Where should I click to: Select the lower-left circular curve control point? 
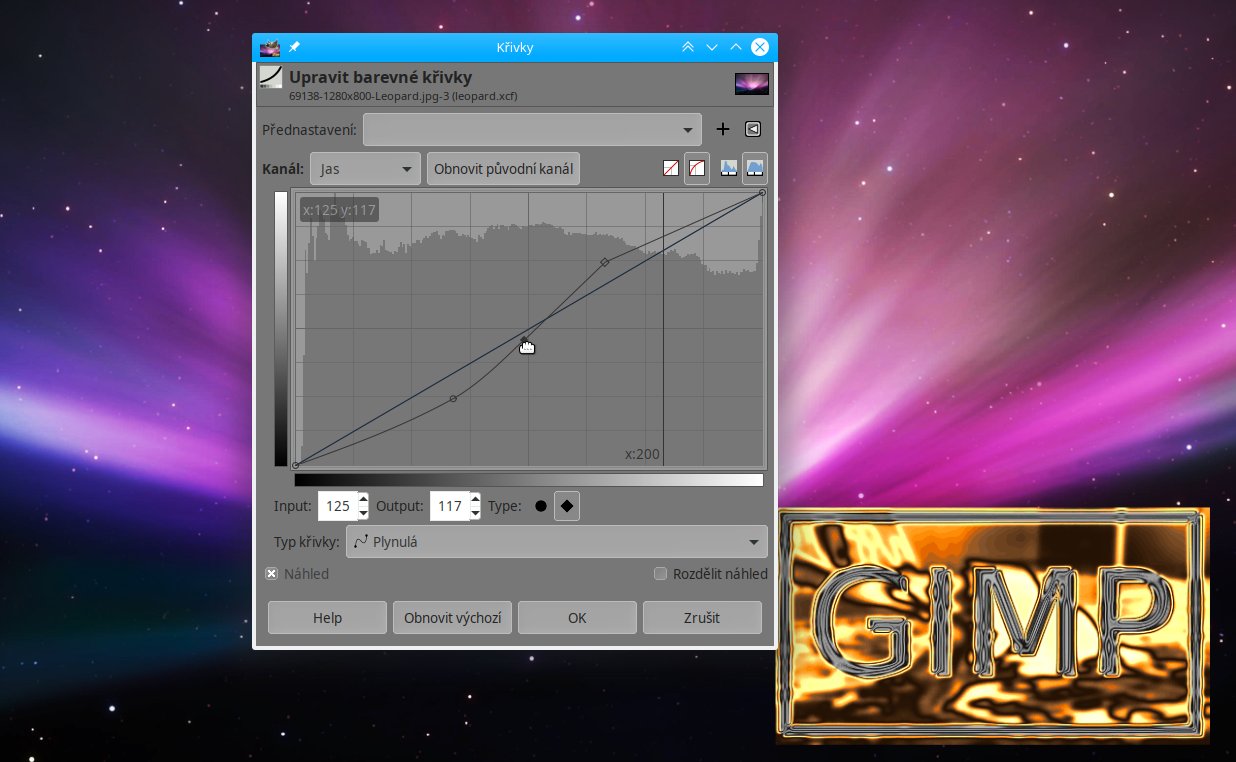453,398
